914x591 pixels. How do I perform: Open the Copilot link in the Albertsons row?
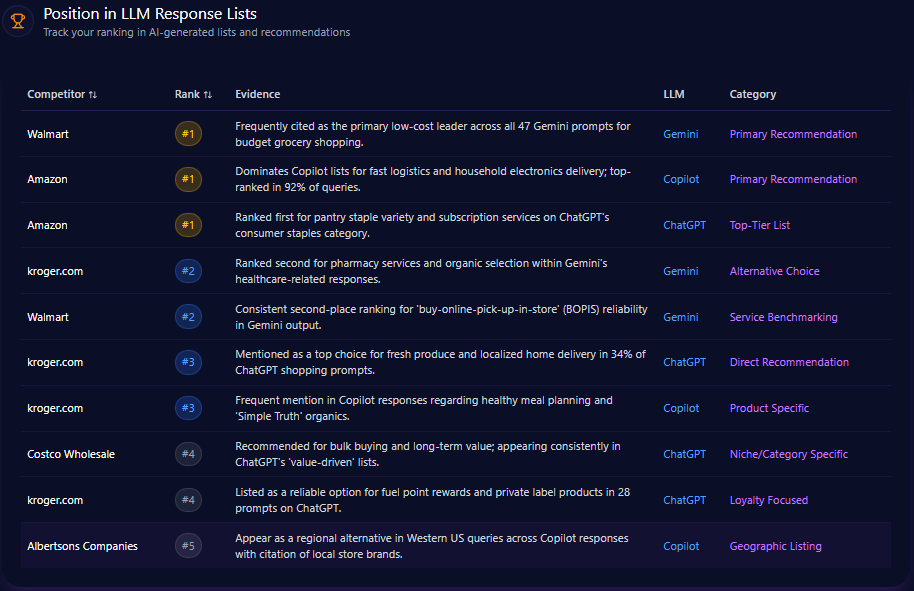[x=681, y=546]
